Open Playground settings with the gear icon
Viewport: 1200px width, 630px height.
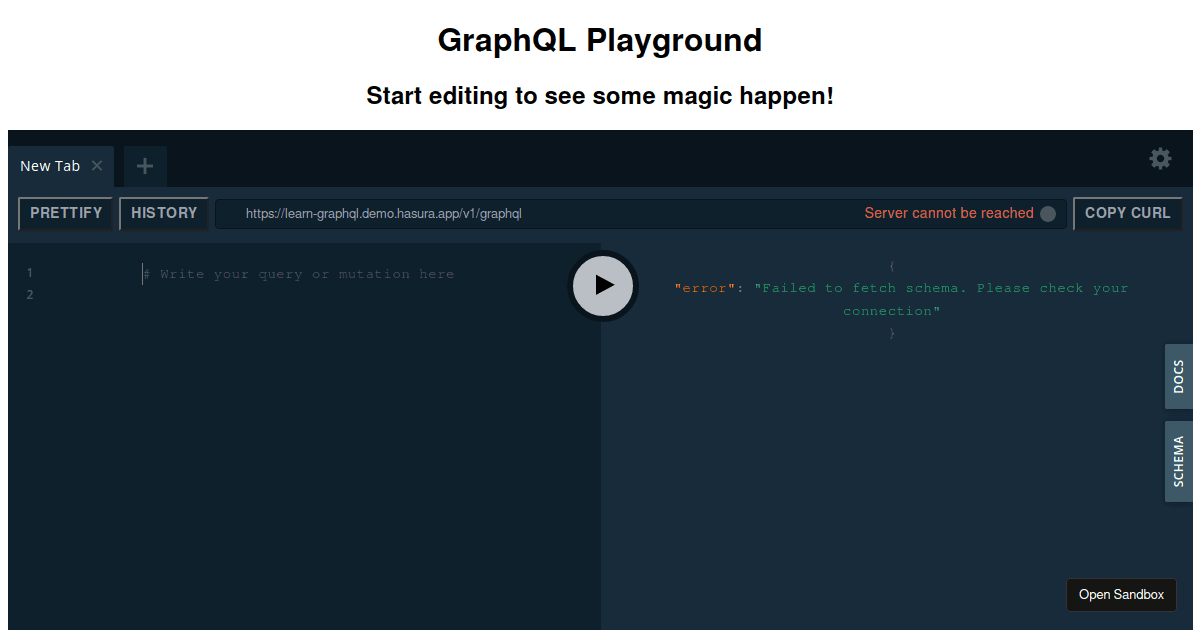[x=1159, y=158]
